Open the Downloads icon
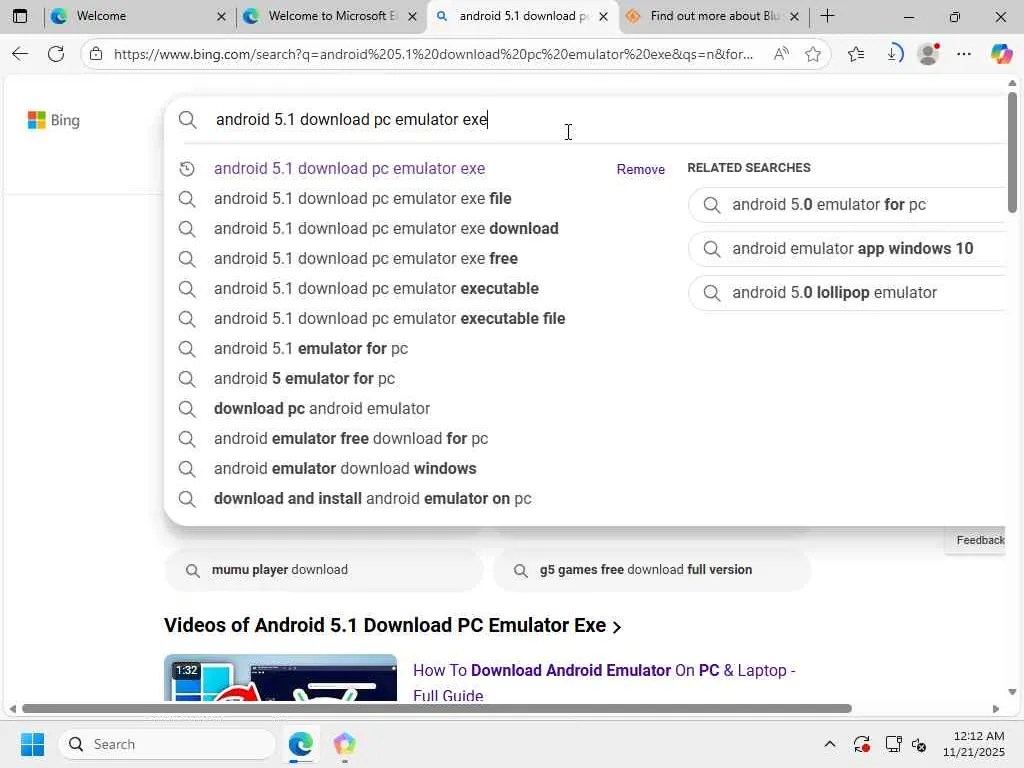1024x768 pixels. [x=894, y=54]
